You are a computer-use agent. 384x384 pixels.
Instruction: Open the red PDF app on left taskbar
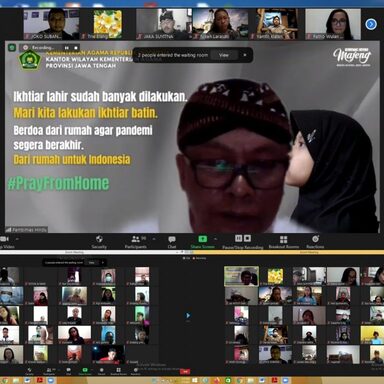point(40,380)
